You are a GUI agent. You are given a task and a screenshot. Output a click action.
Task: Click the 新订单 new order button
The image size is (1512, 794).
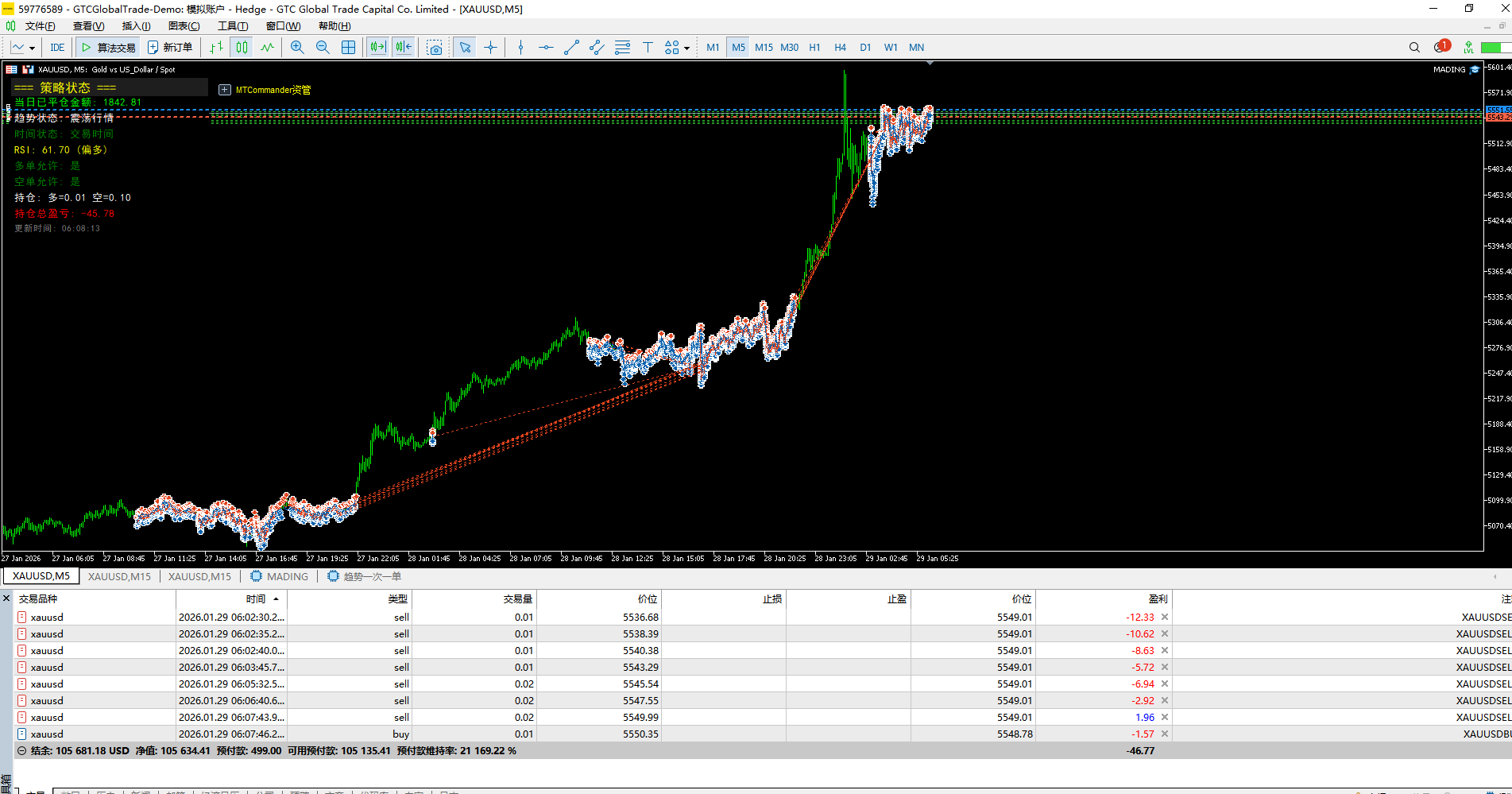coord(170,48)
